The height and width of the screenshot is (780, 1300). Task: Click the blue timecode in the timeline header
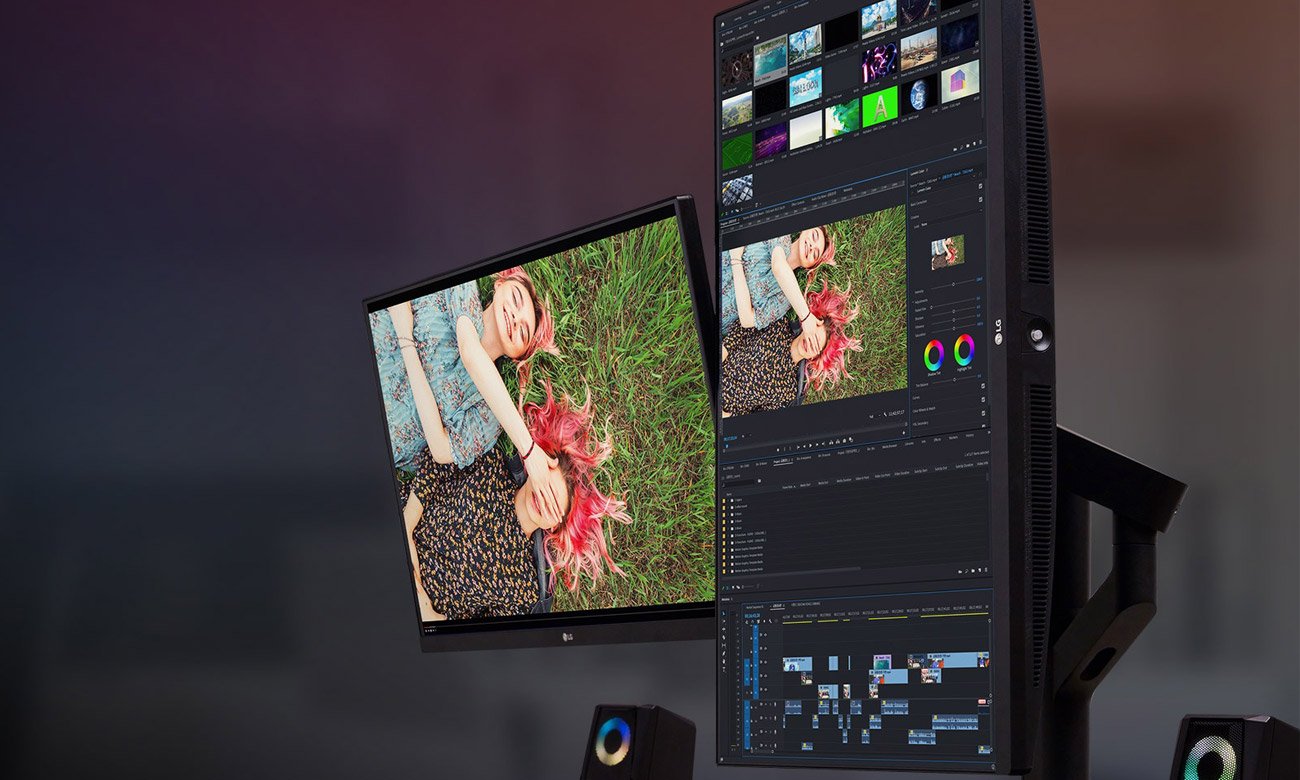pyautogui.click(x=752, y=616)
